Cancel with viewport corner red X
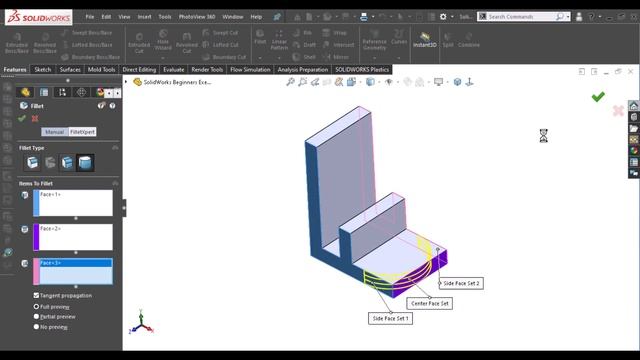 pos(618,110)
